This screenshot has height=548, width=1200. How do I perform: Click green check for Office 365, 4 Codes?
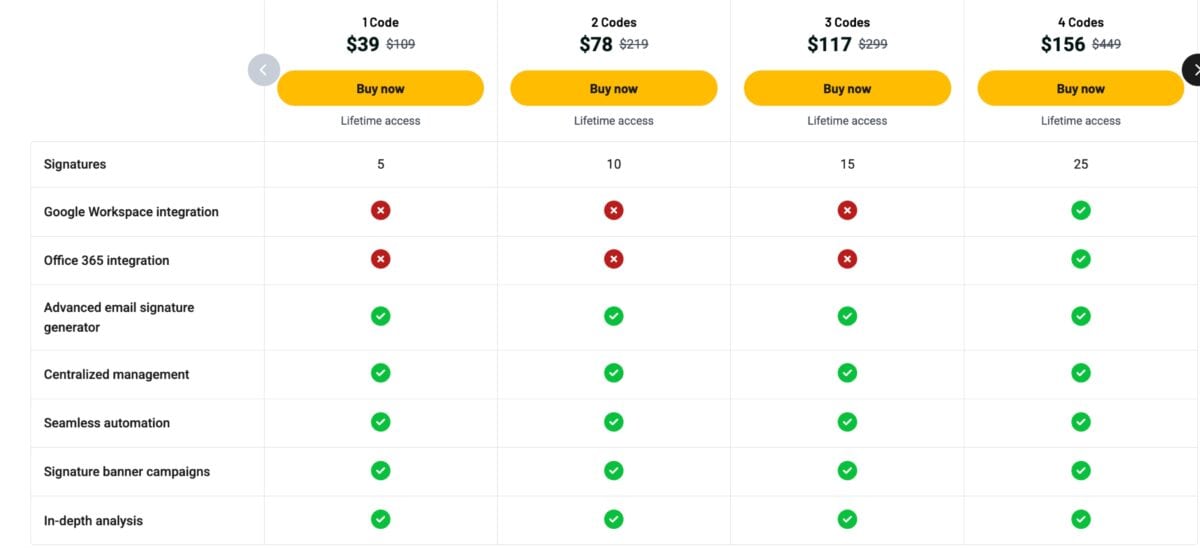(x=1081, y=259)
